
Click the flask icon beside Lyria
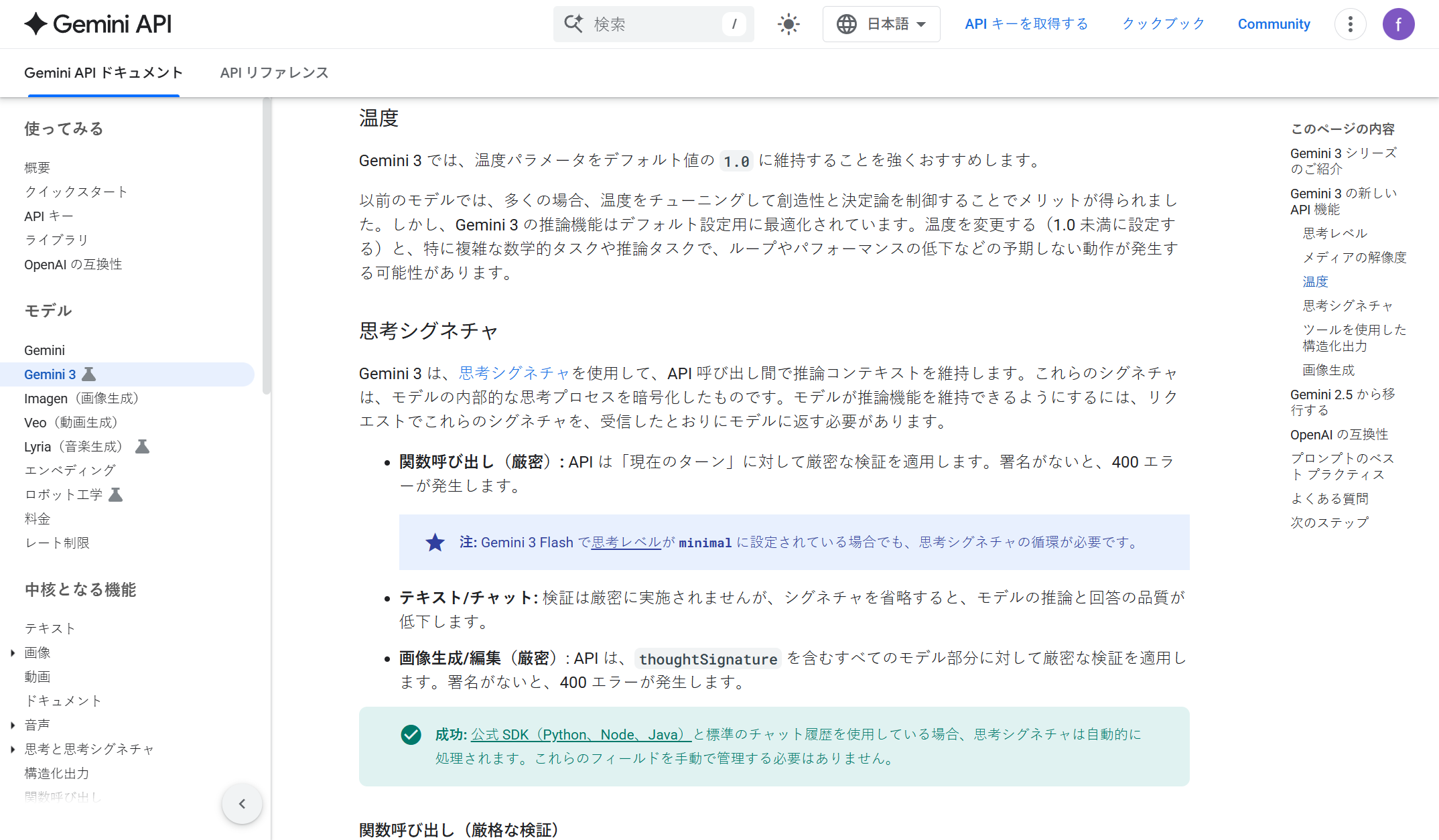(142, 446)
